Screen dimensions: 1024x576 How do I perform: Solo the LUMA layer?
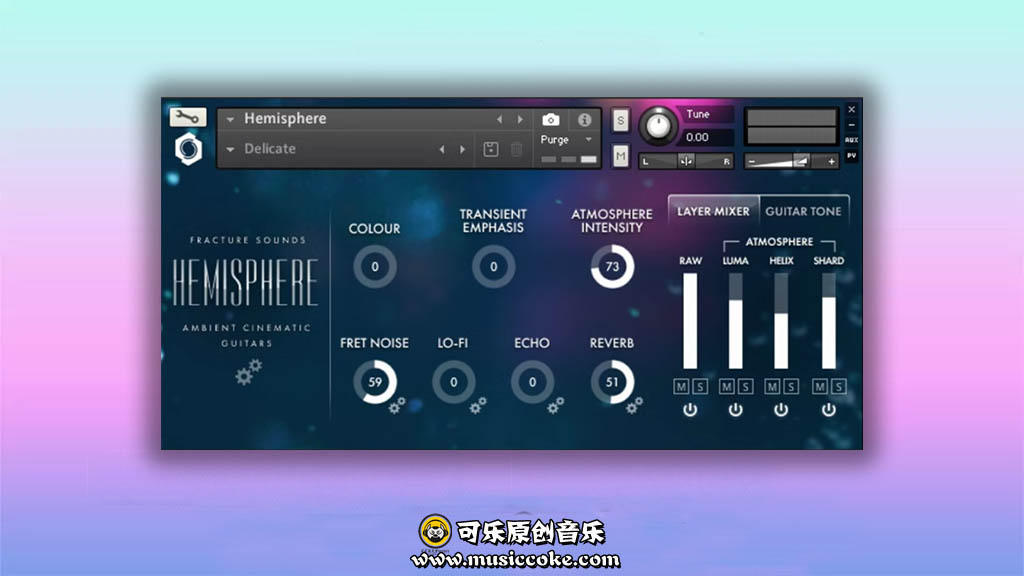click(x=745, y=387)
